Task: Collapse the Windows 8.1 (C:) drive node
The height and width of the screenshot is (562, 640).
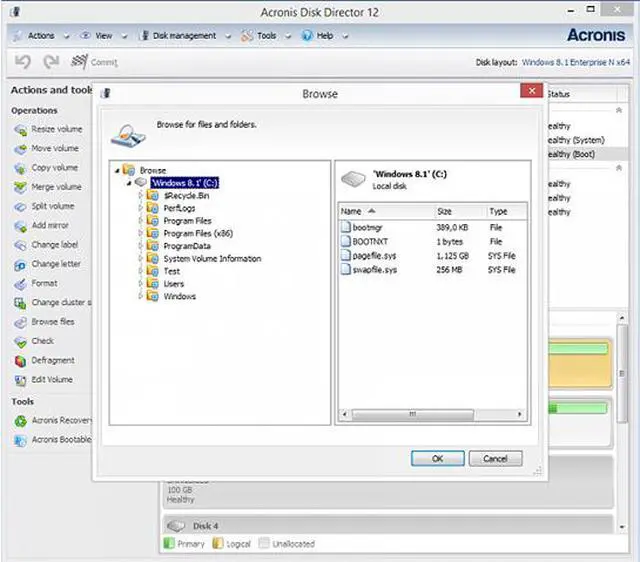Action: pos(129,183)
